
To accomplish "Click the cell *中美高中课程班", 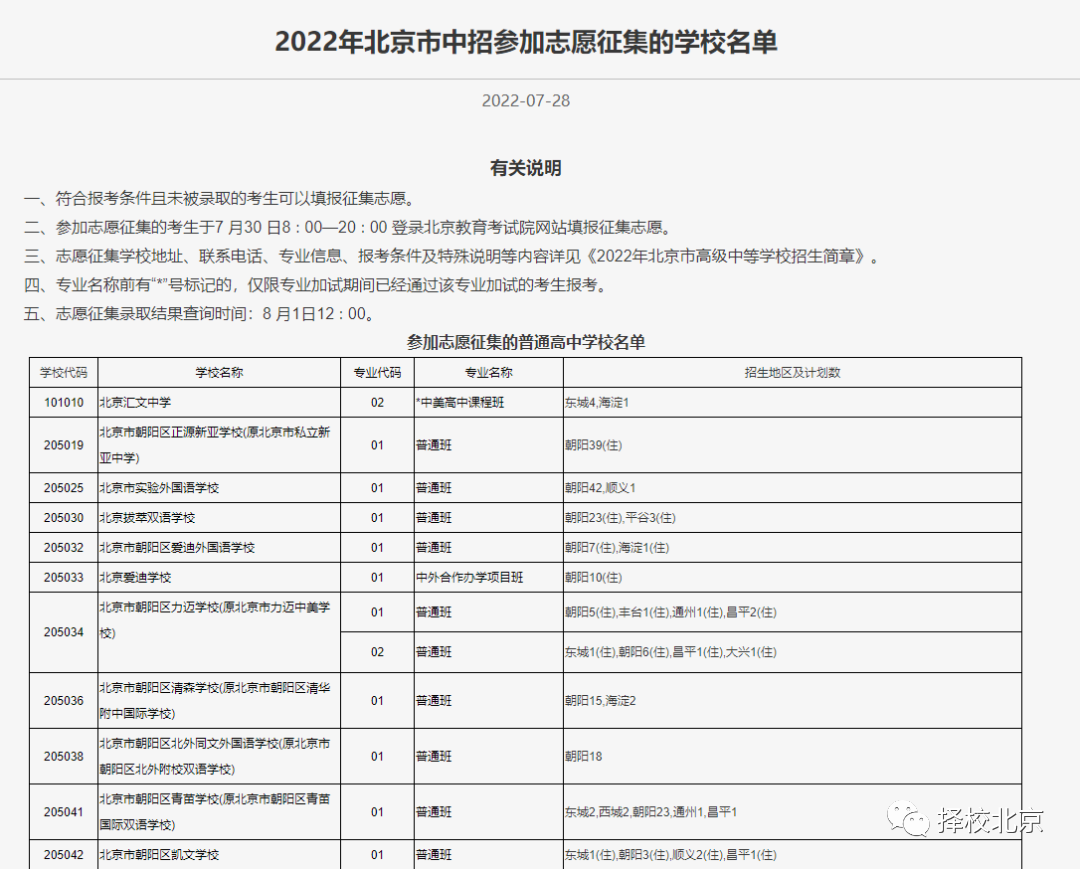I will (x=460, y=402).
